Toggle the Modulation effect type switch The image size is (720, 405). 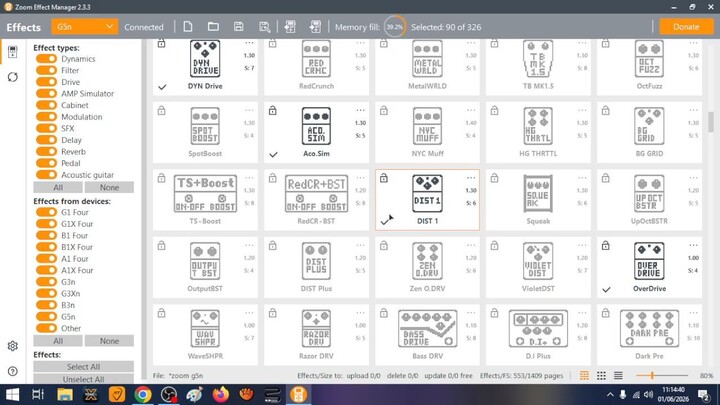(46, 117)
